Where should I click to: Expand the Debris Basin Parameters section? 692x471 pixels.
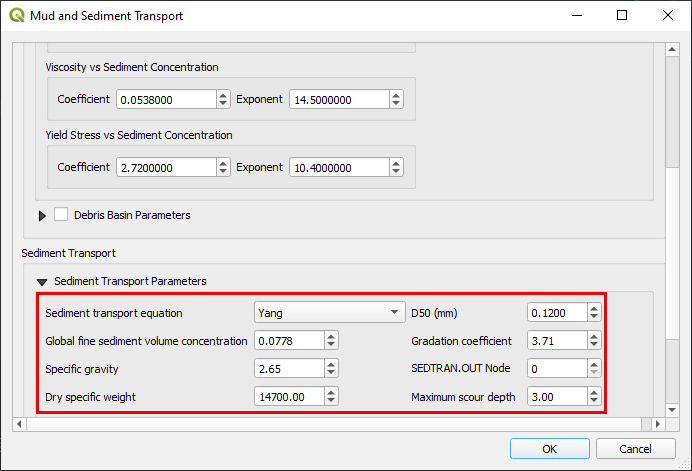click(42, 215)
